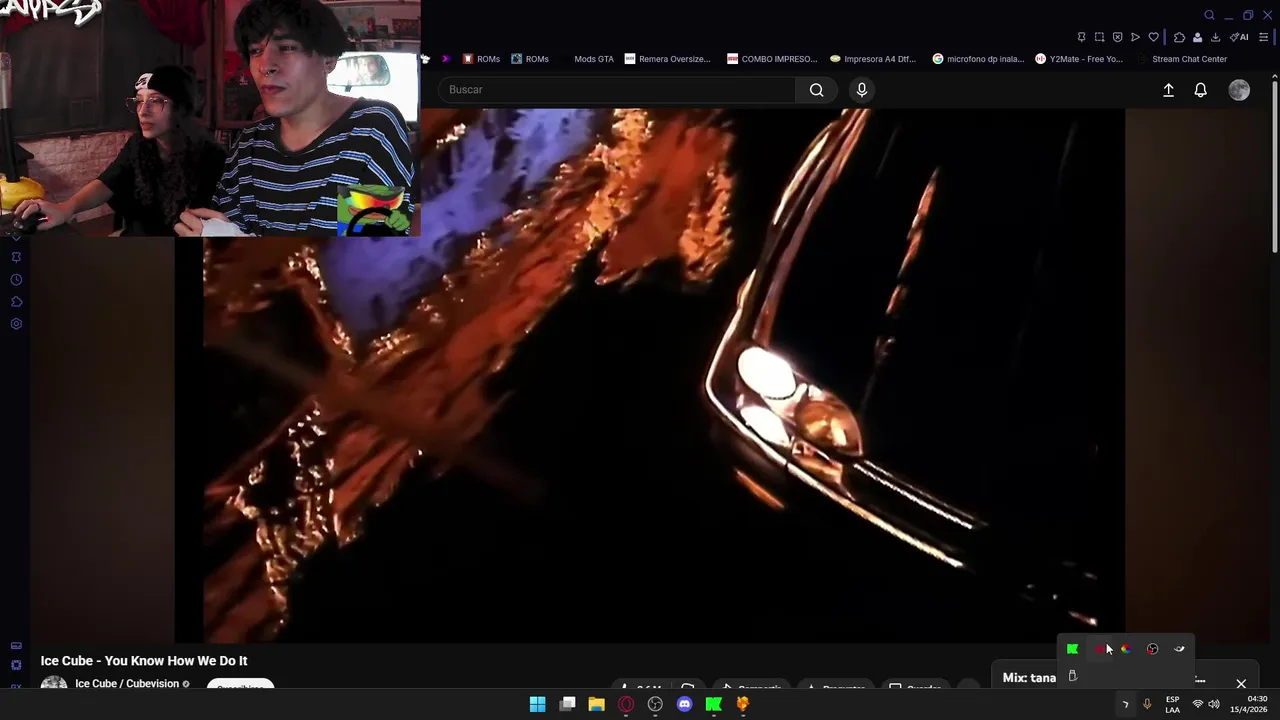Open the microfono dp inala bookmark
Image resolution: width=1280 pixels, height=720 pixels.
tap(978, 59)
